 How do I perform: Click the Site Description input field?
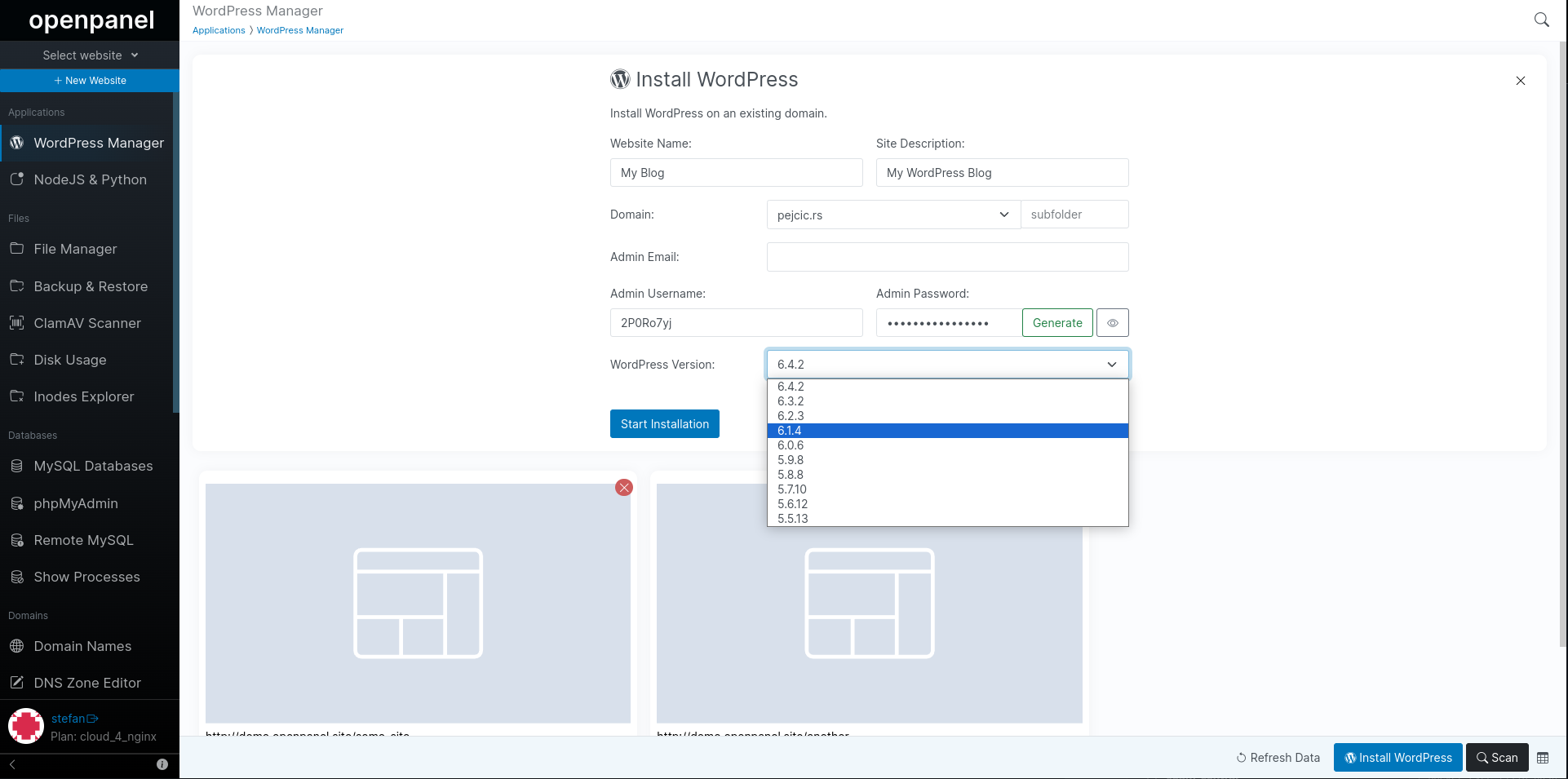[1002, 173]
